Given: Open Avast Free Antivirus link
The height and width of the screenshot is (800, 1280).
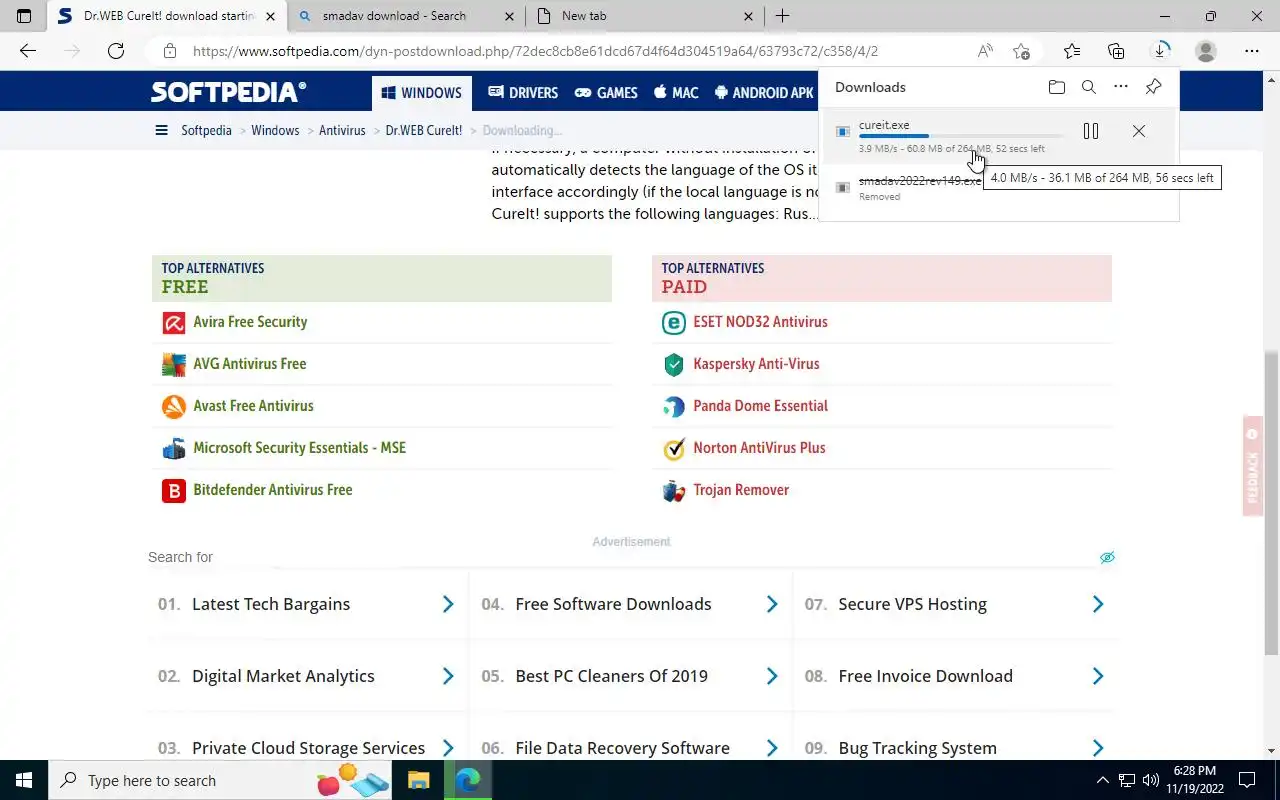Looking at the screenshot, I should coord(253,406).
